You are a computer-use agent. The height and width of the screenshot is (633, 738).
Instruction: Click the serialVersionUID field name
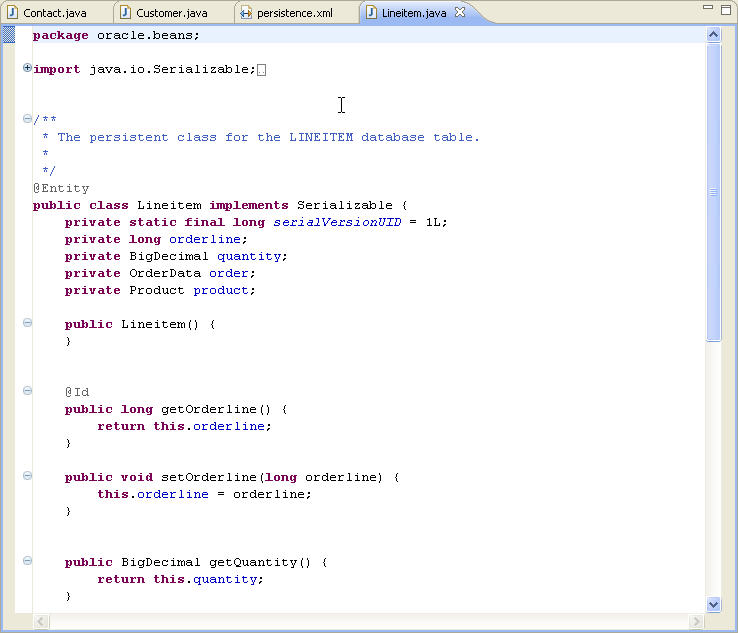click(337, 222)
